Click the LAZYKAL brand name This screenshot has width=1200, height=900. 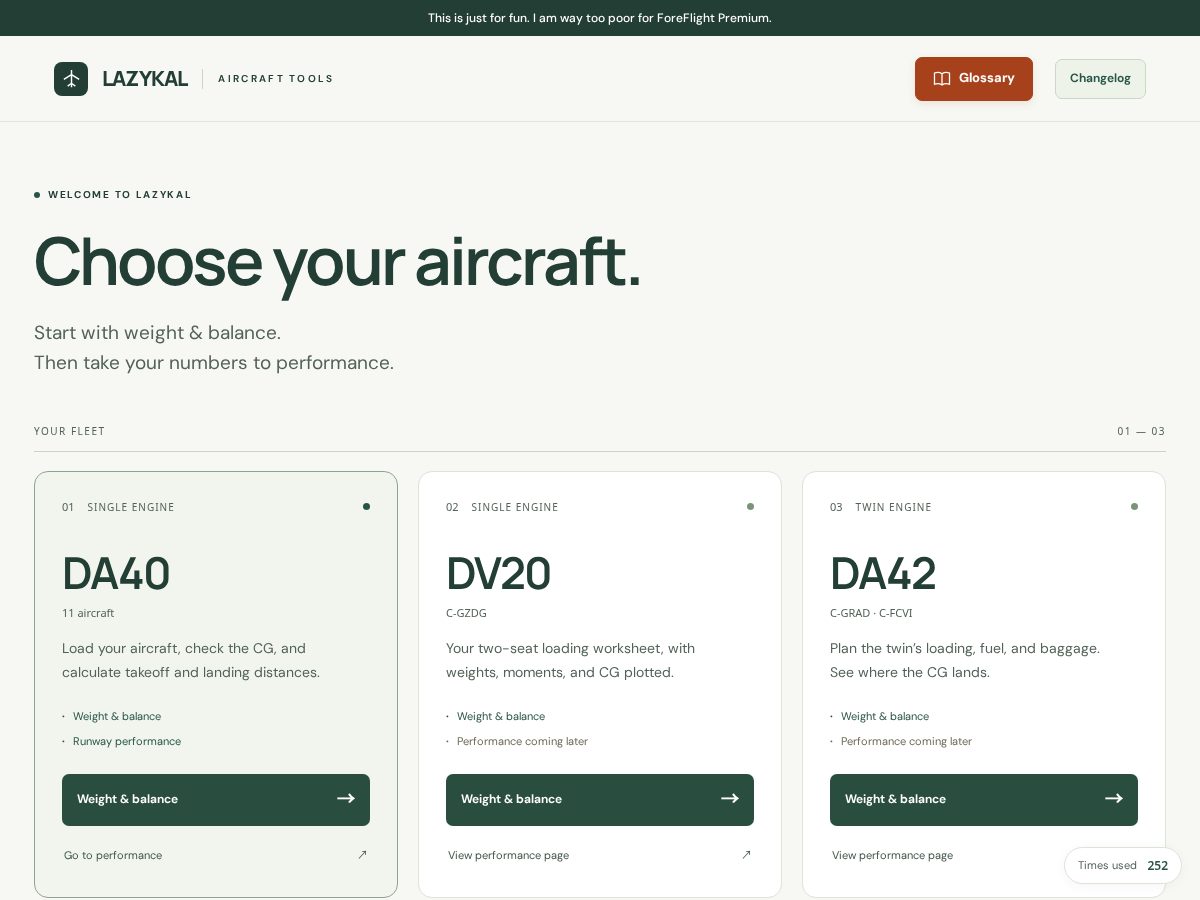pos(145,79)
